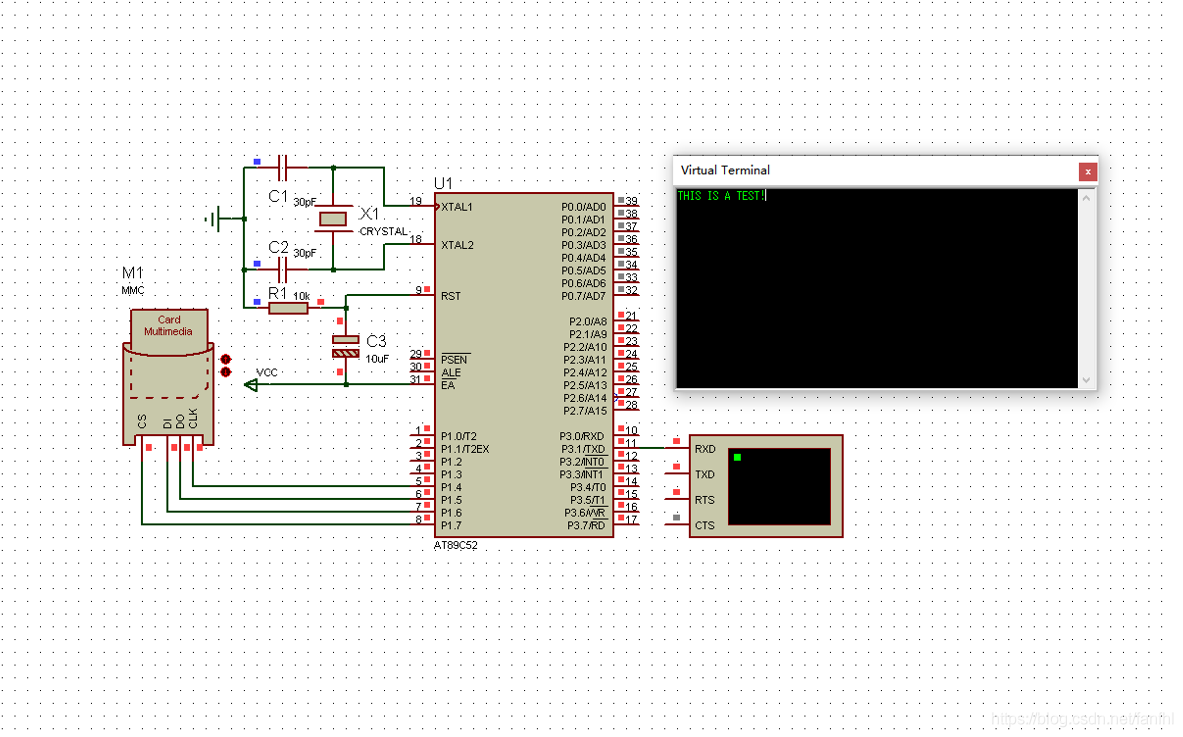This screenshot has width=1183, height=737.
Task: Click the RXD pin on the virtual terminal
Action: 704,449
